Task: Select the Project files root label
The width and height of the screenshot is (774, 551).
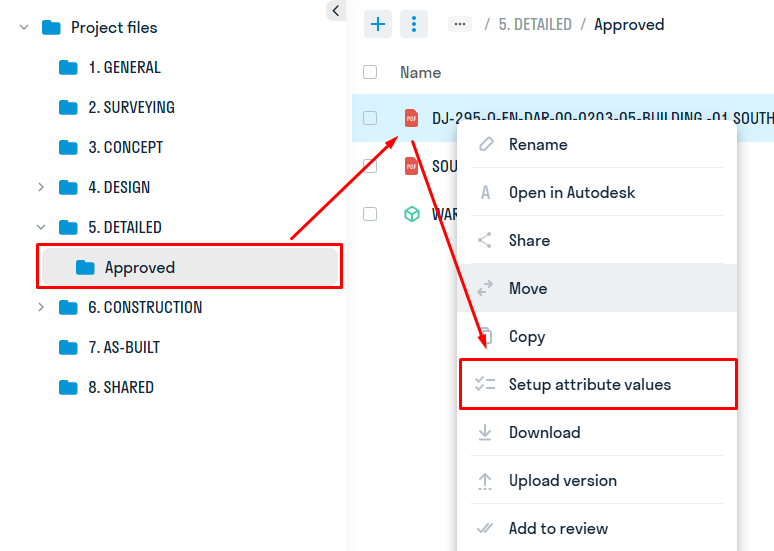Action: click(114, 28)
